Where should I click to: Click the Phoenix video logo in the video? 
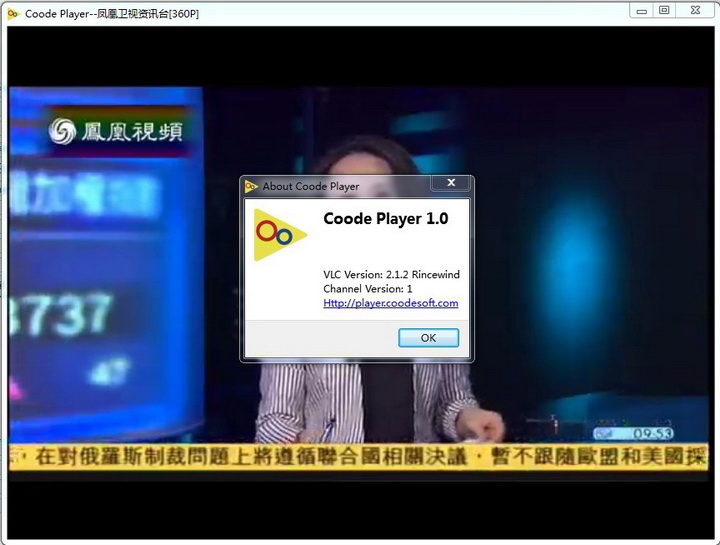[116, 131]
